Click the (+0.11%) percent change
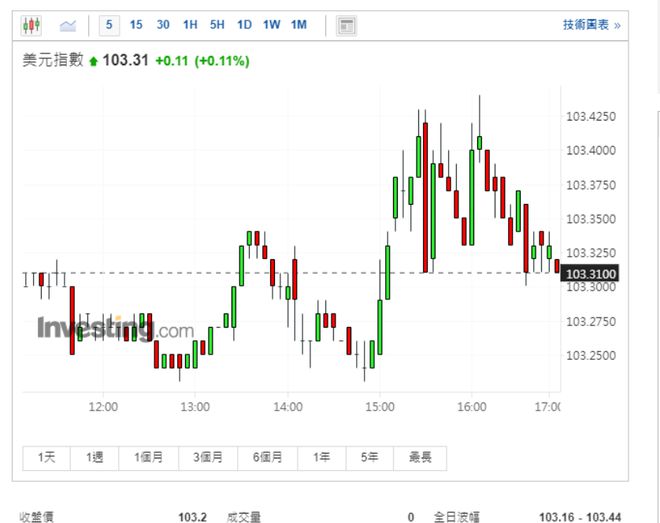Viewport: 660px width, 523px height. (x=222, y=61)
